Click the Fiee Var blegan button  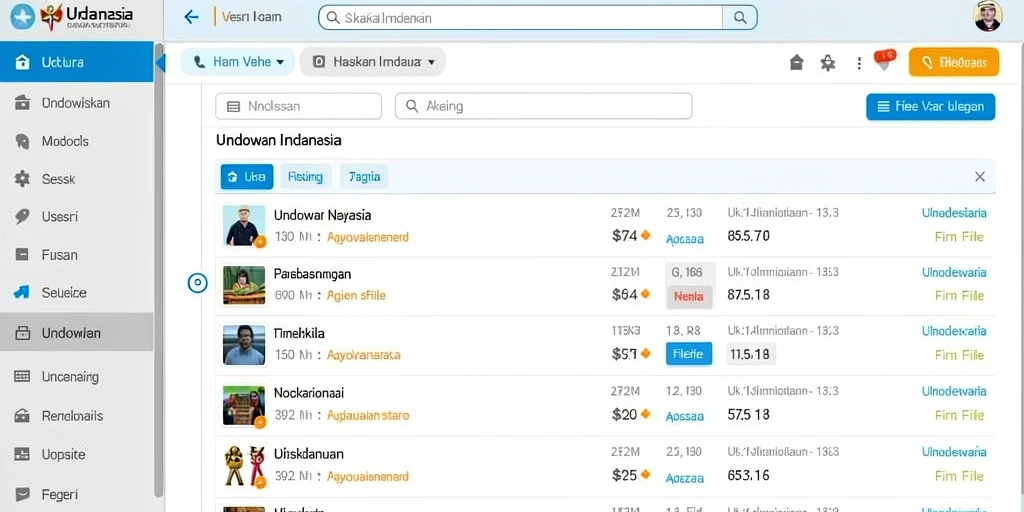(931, 106)
